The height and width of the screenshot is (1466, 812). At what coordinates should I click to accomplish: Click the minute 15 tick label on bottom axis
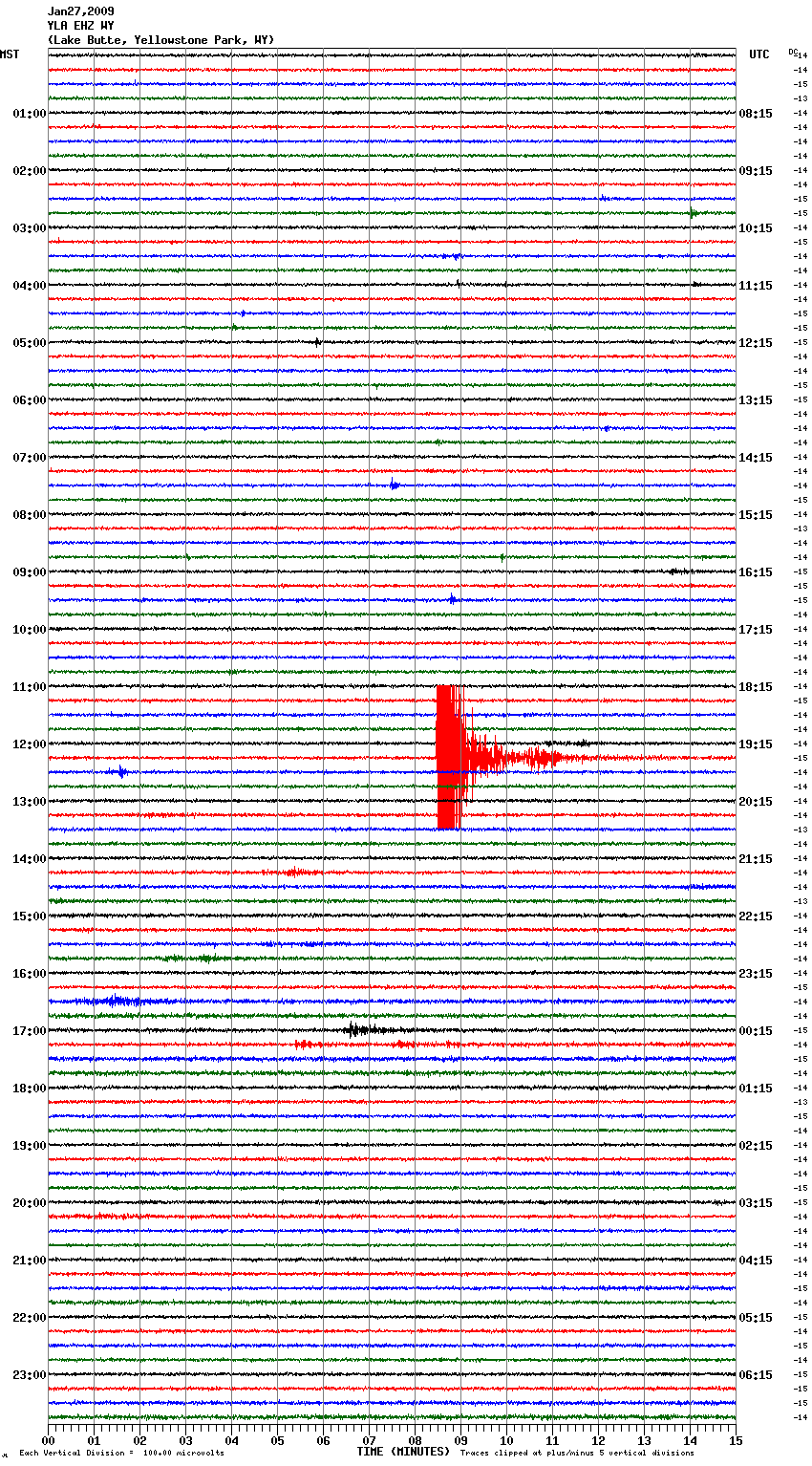point(736,1440)
